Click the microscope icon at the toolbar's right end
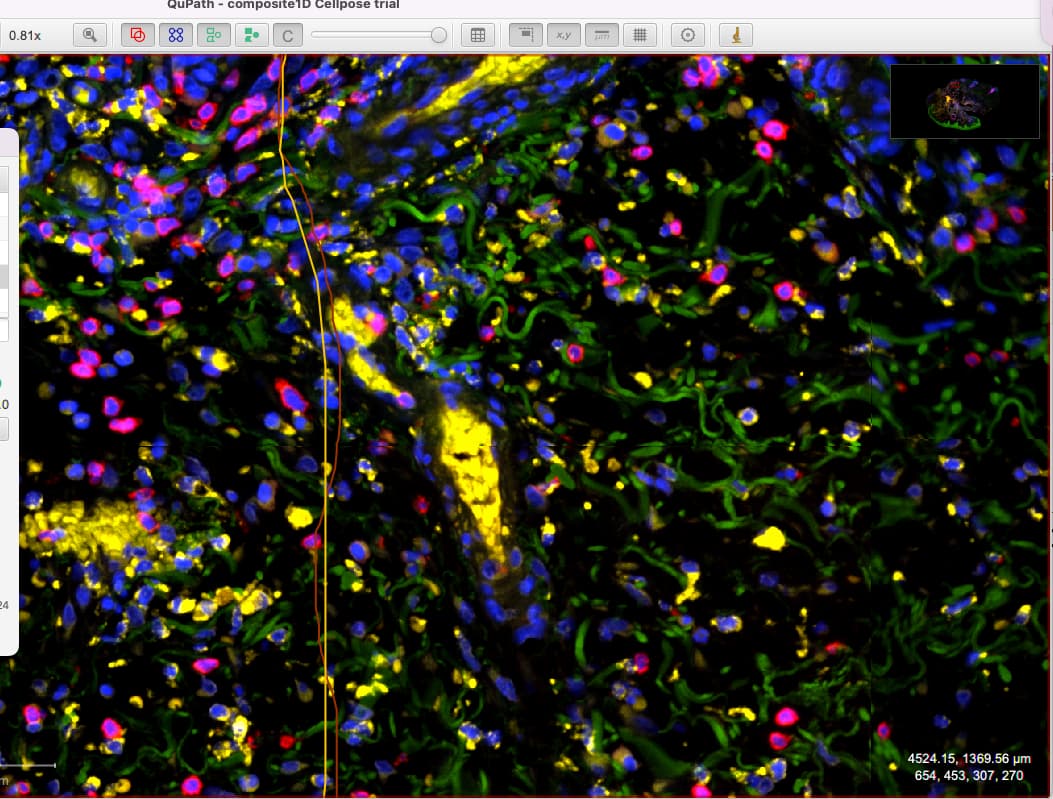This screenshot has height=799, width=1053. click(736, 35)
